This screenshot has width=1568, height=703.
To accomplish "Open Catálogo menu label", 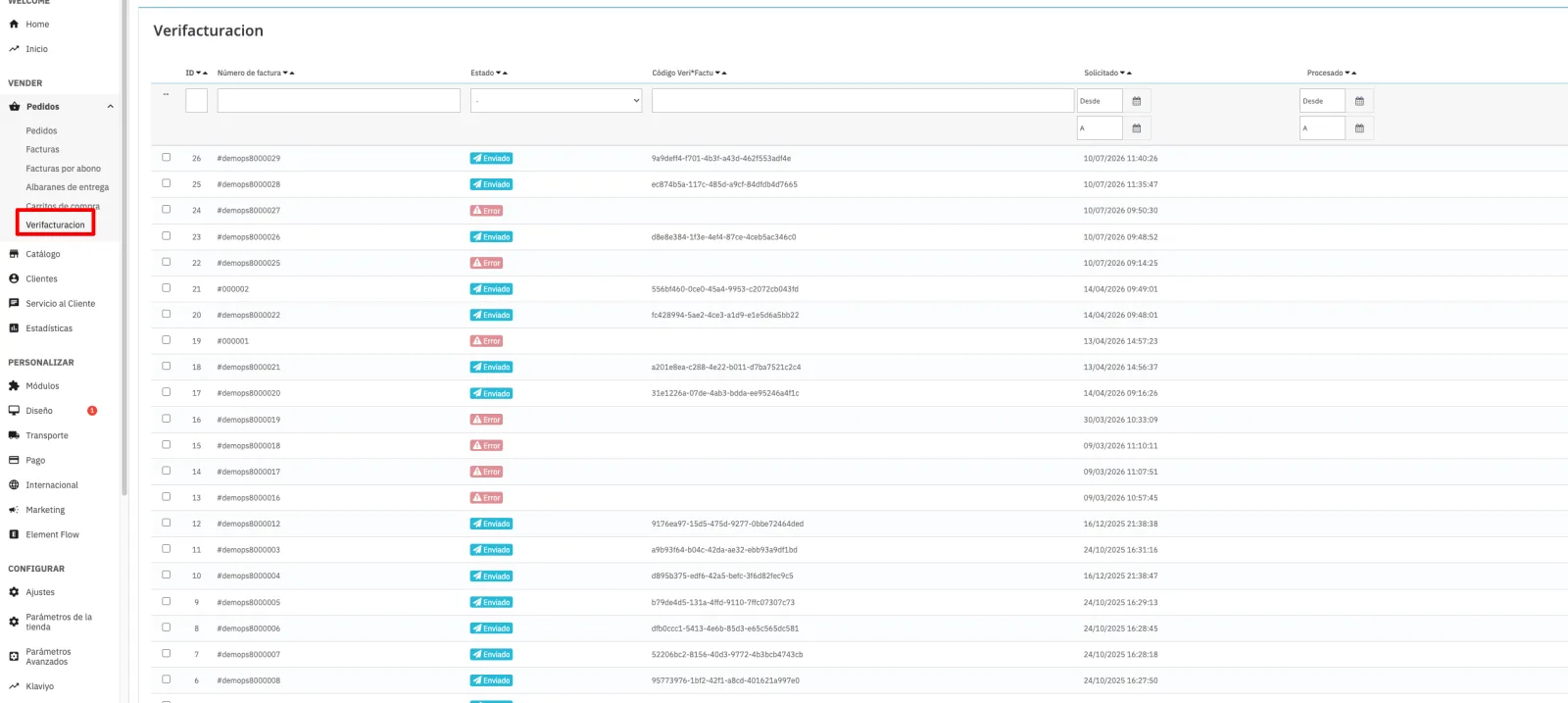I will click(x=43, y=254).
